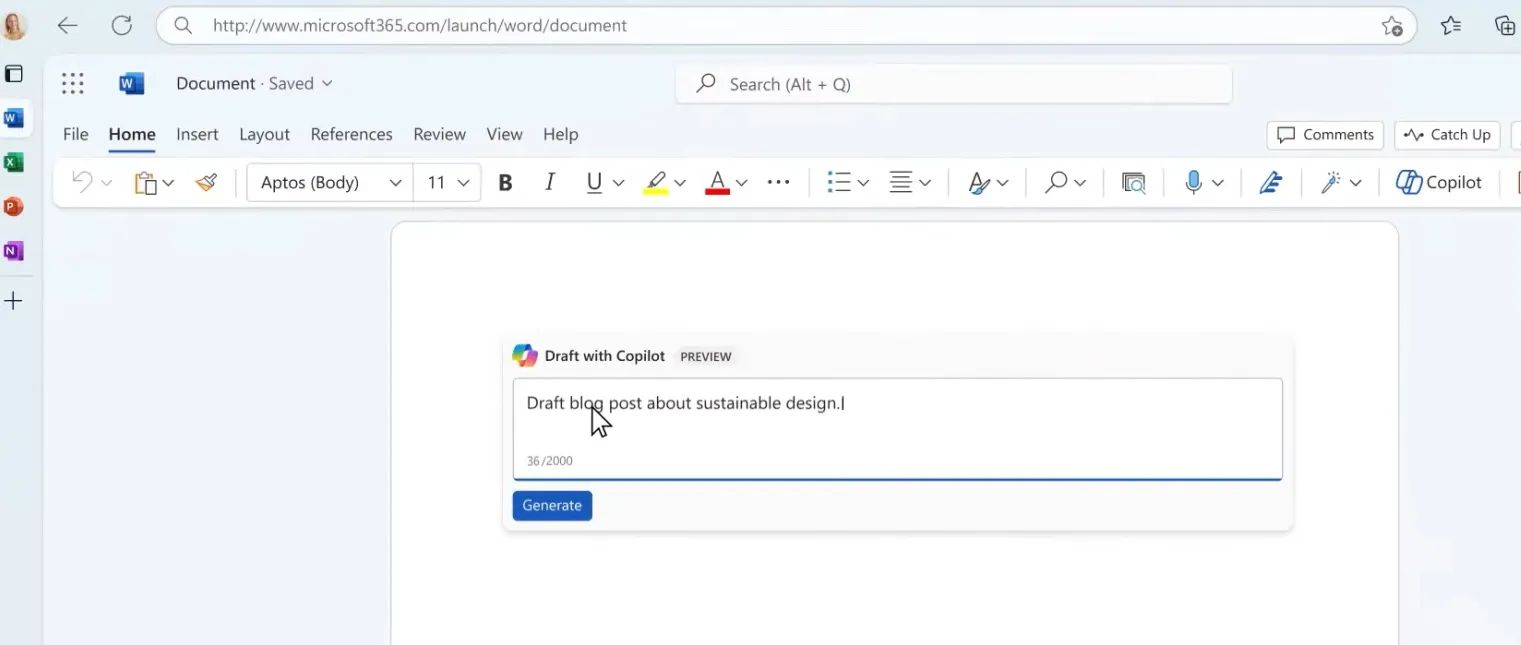This screenshot has width=1521, height=645.
Task: Click the browser back arrow
Action: pyautogui.click(x=67, y=26)
